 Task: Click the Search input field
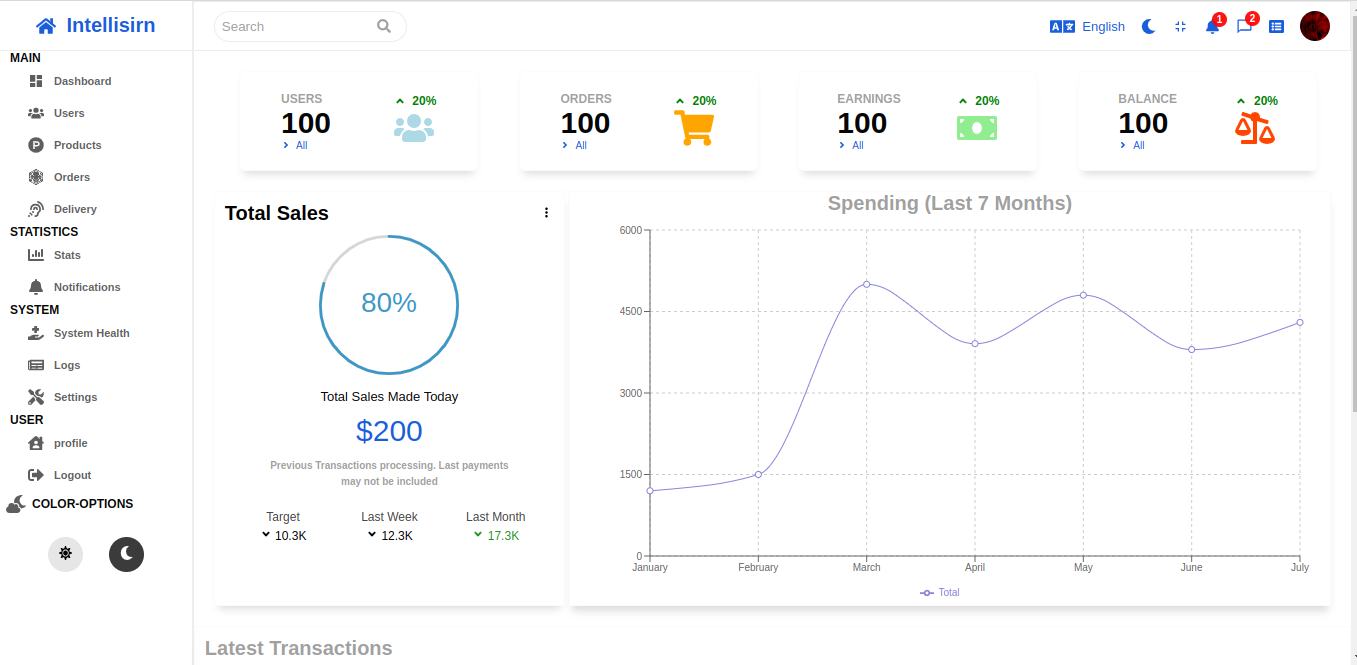(310, 26)
